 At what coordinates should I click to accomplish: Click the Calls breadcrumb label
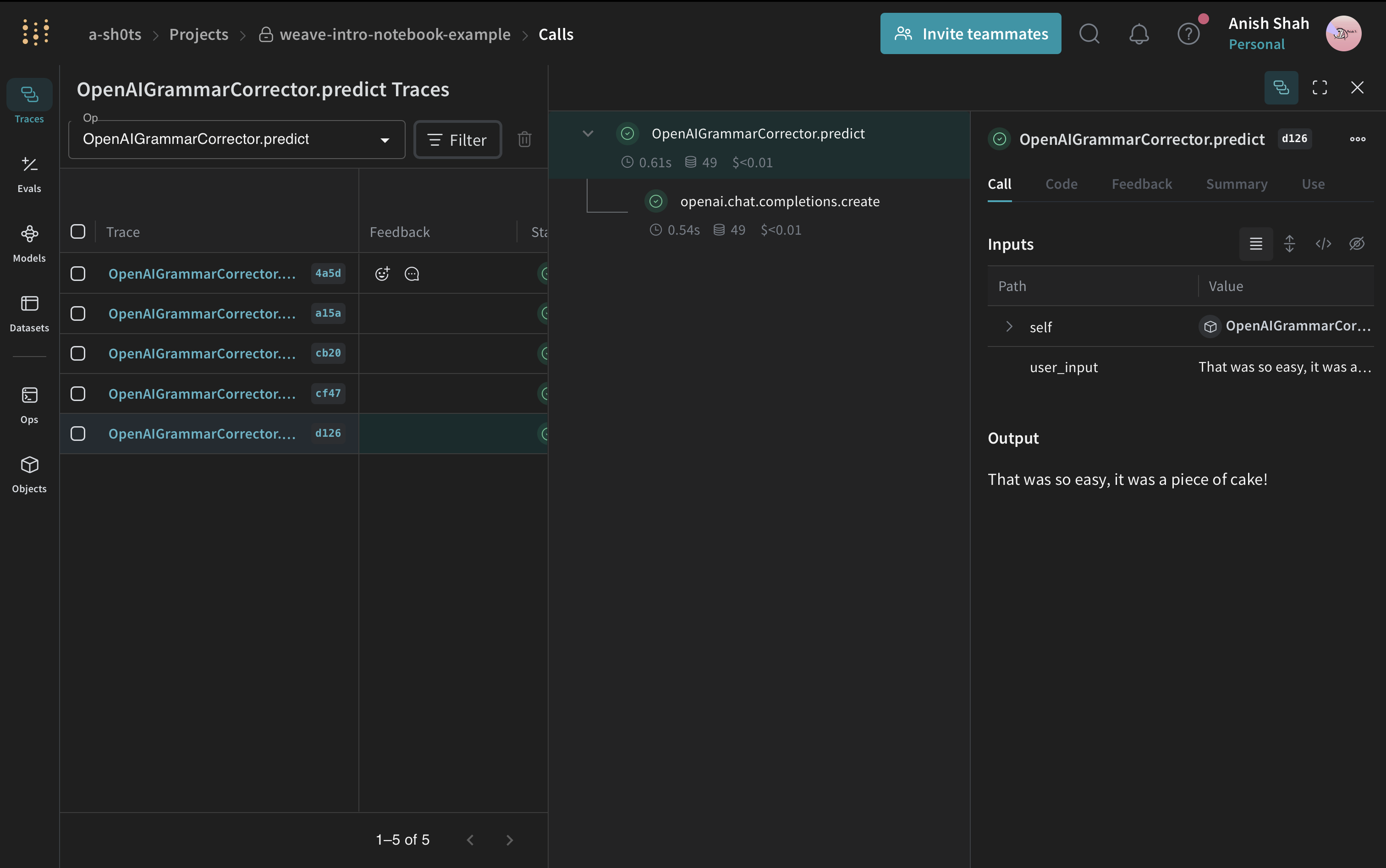[x=556, y=34]
